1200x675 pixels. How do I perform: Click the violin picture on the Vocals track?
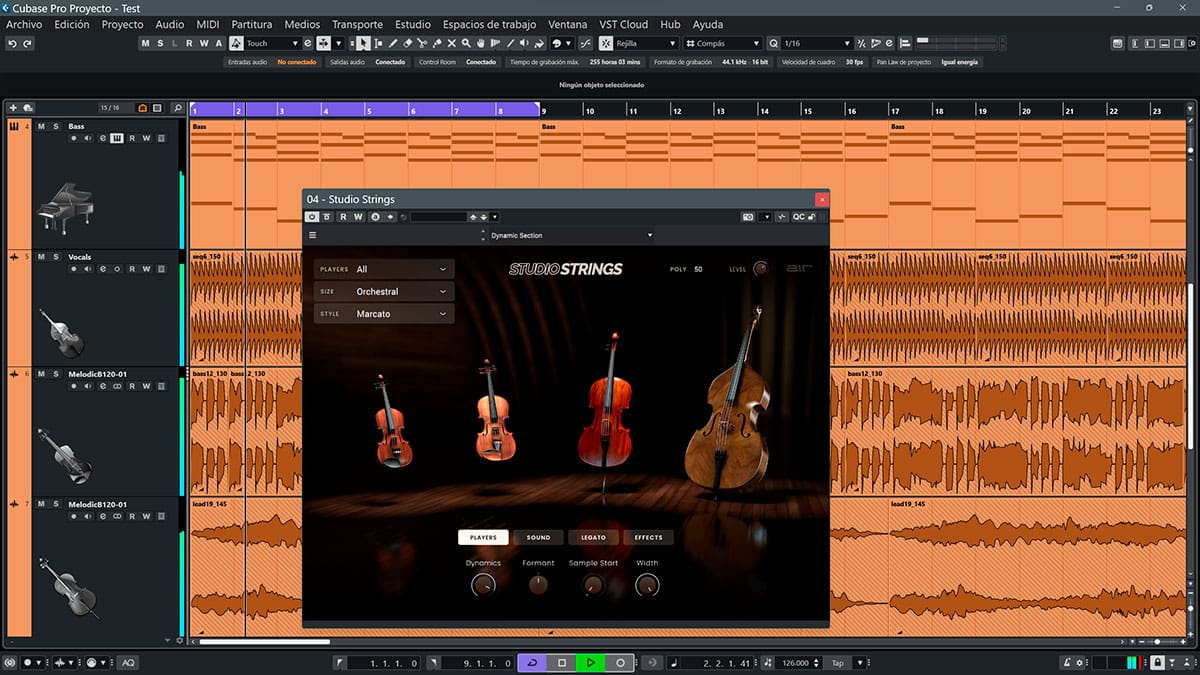click(61, 332)
